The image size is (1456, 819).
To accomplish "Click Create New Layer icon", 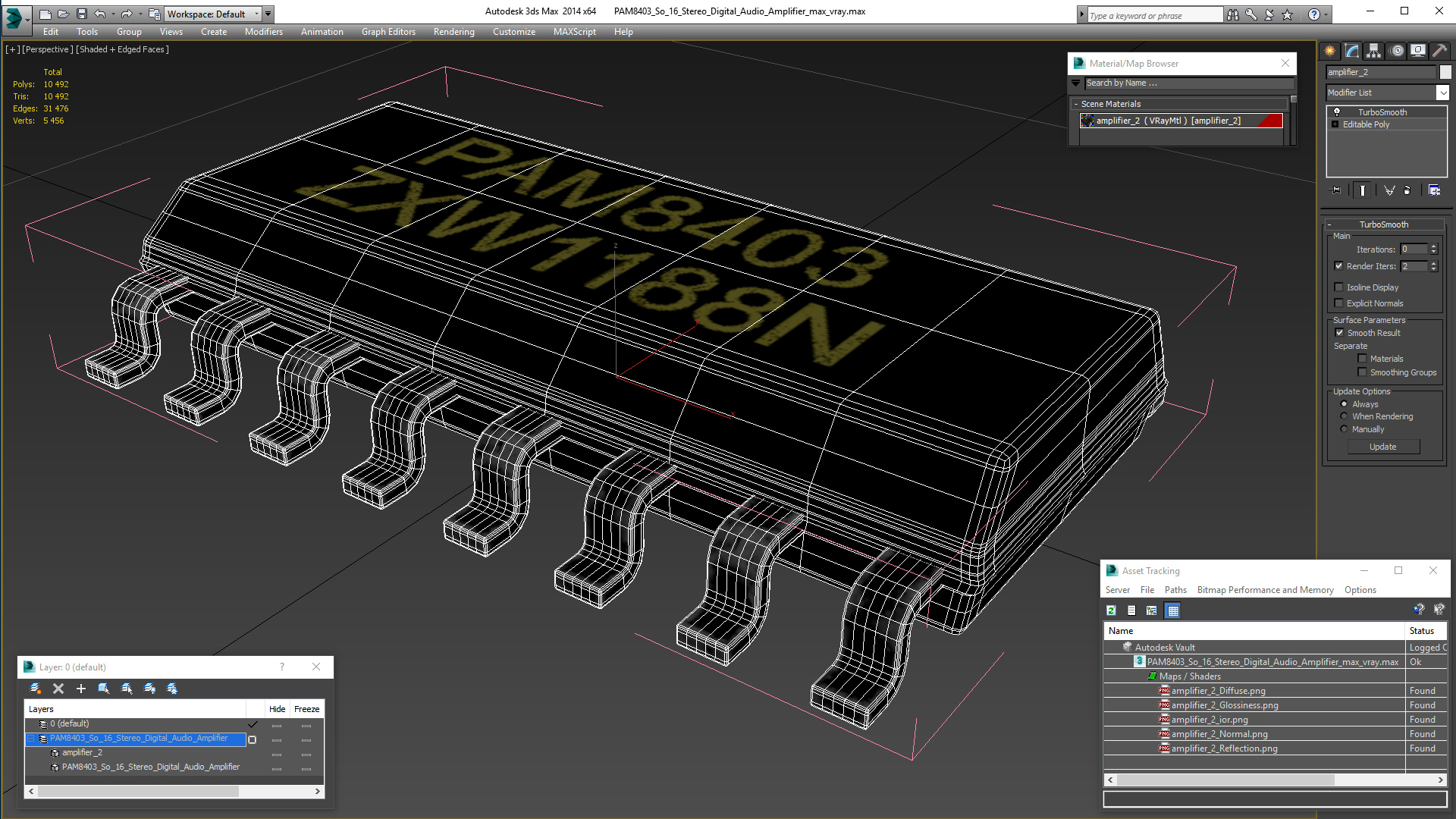I will pos(36,689).
